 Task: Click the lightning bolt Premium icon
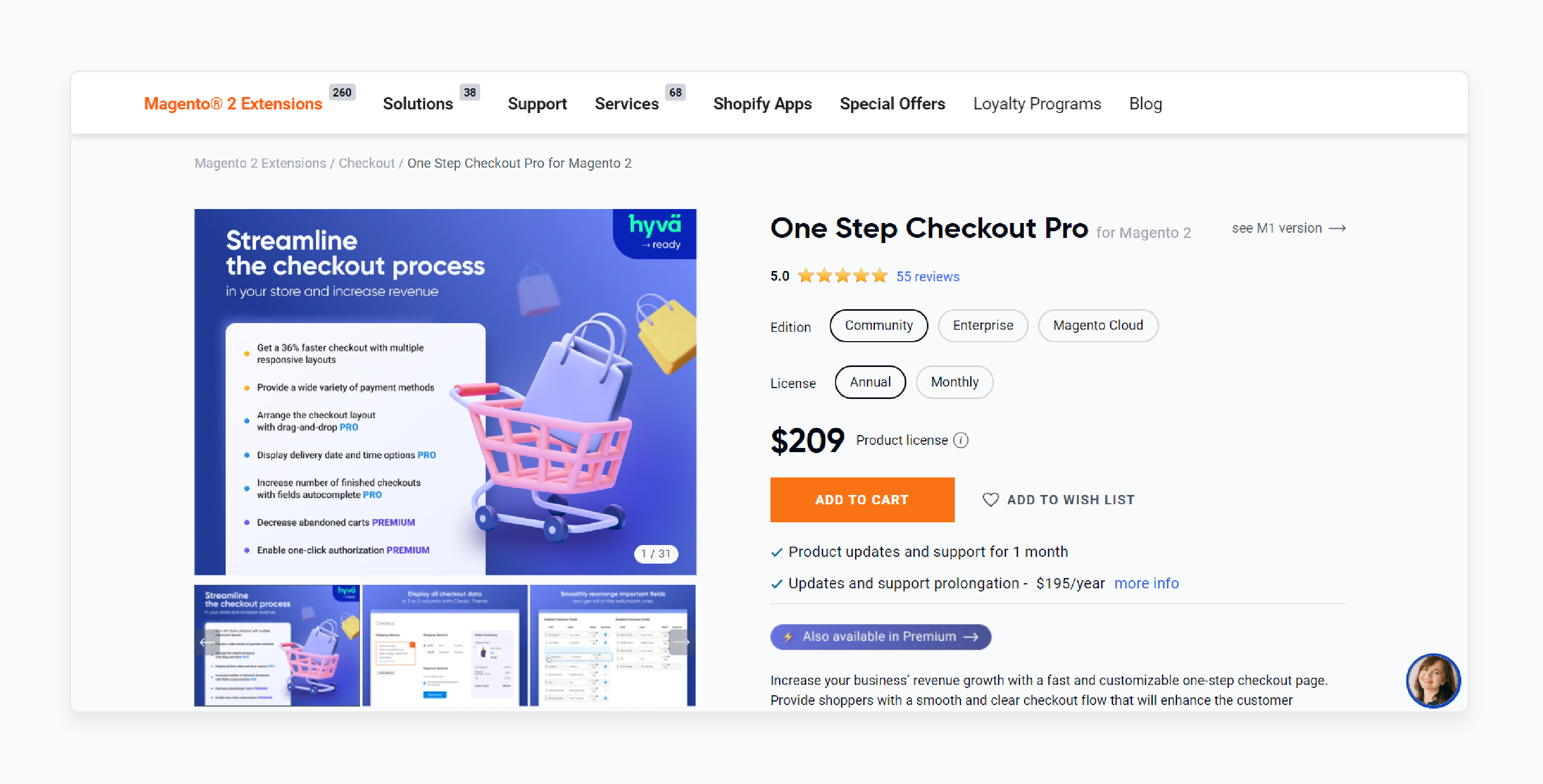coord(789,637)
